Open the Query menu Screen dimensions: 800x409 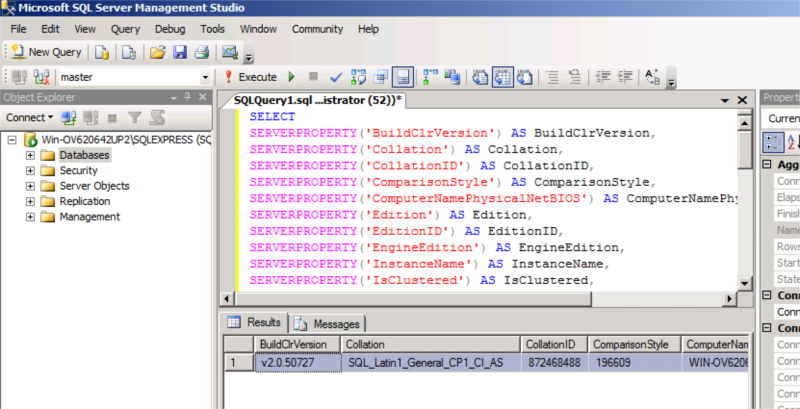point(125,29)
